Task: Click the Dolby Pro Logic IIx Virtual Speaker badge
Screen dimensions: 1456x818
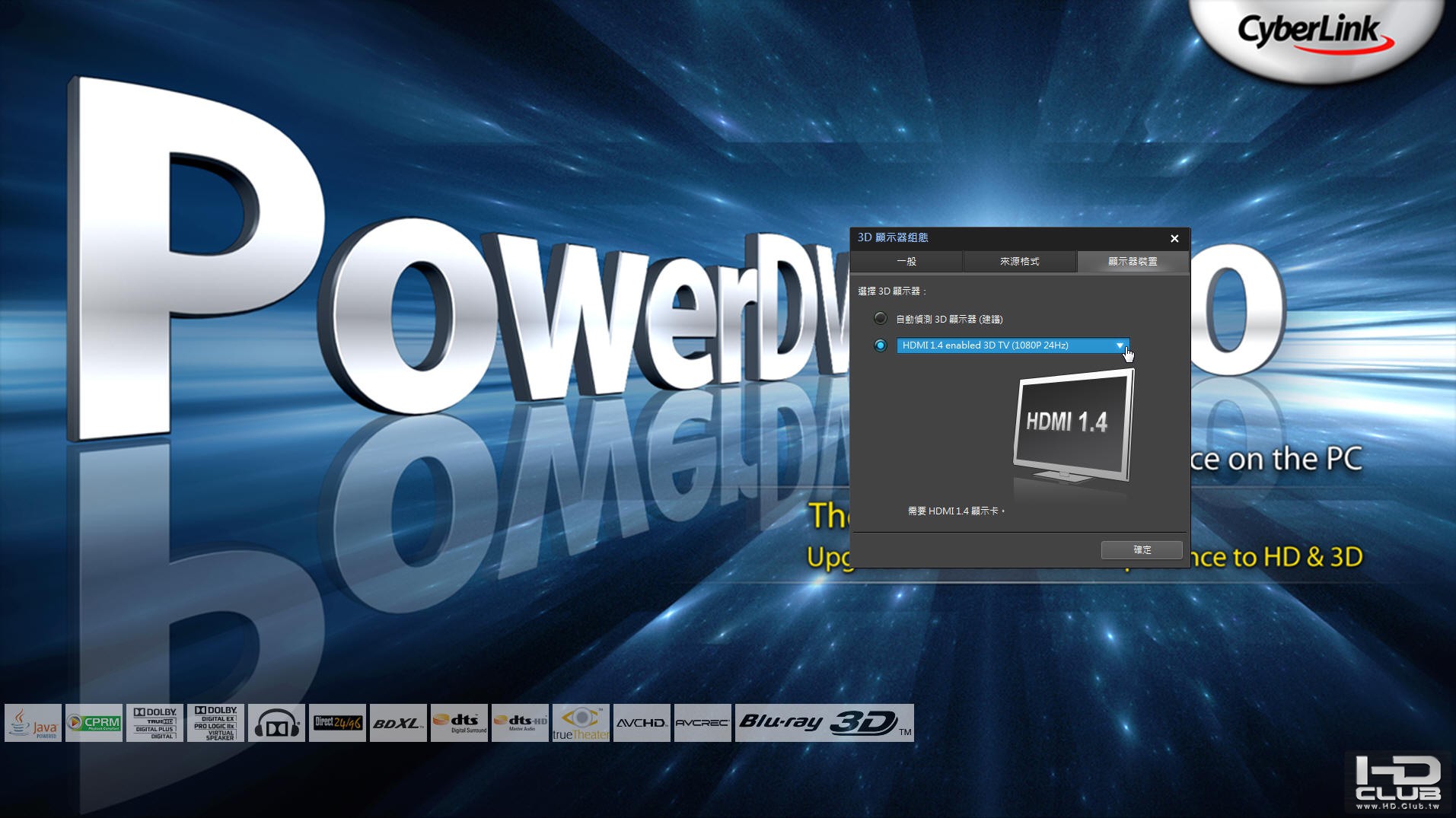Action: click(215, 723)
